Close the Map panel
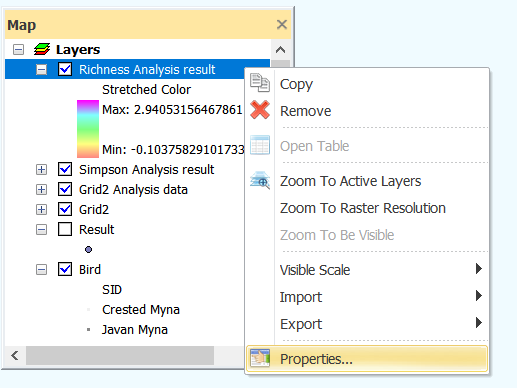Screen dimensions: 517x388 coord(282,24)
